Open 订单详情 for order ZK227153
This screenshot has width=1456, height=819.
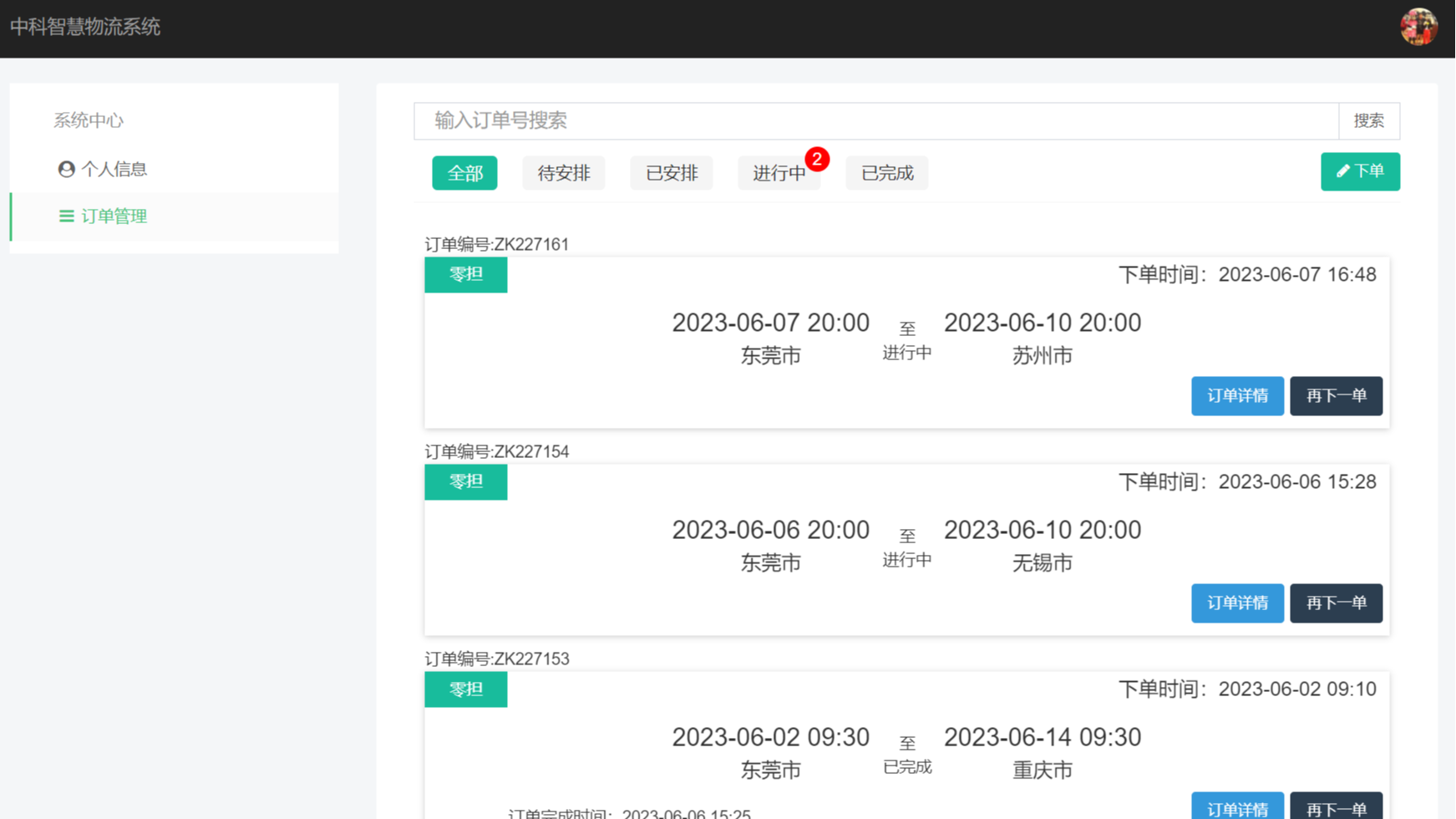tap(1236, 806)
